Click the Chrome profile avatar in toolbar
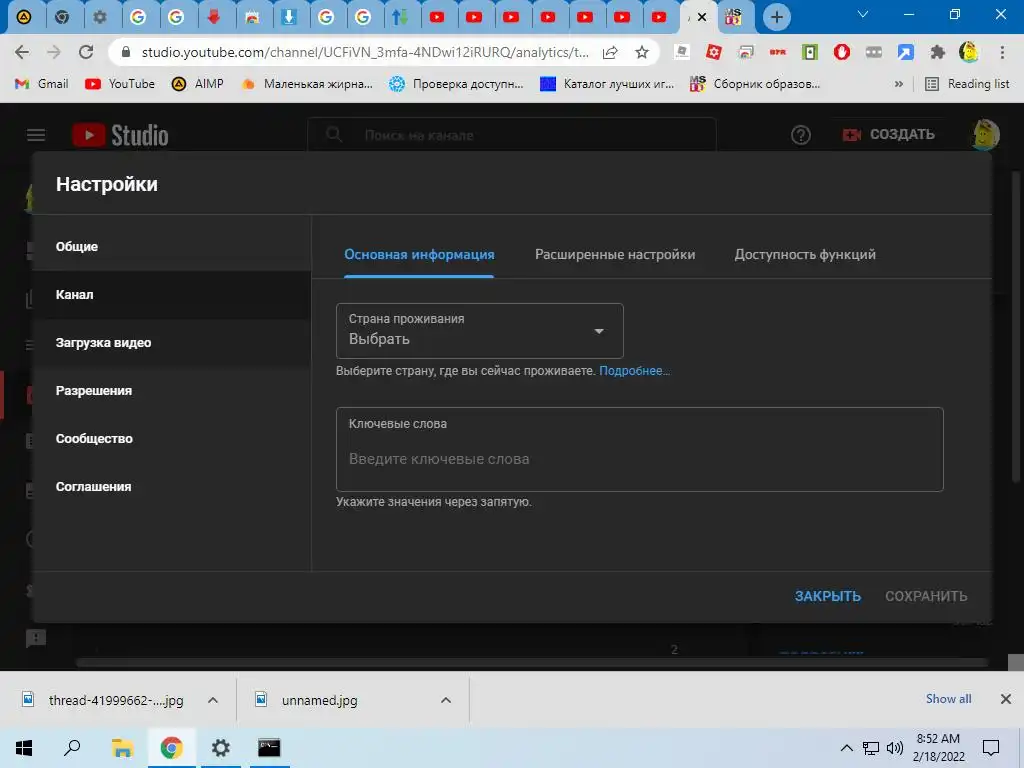 coord(969,52)
